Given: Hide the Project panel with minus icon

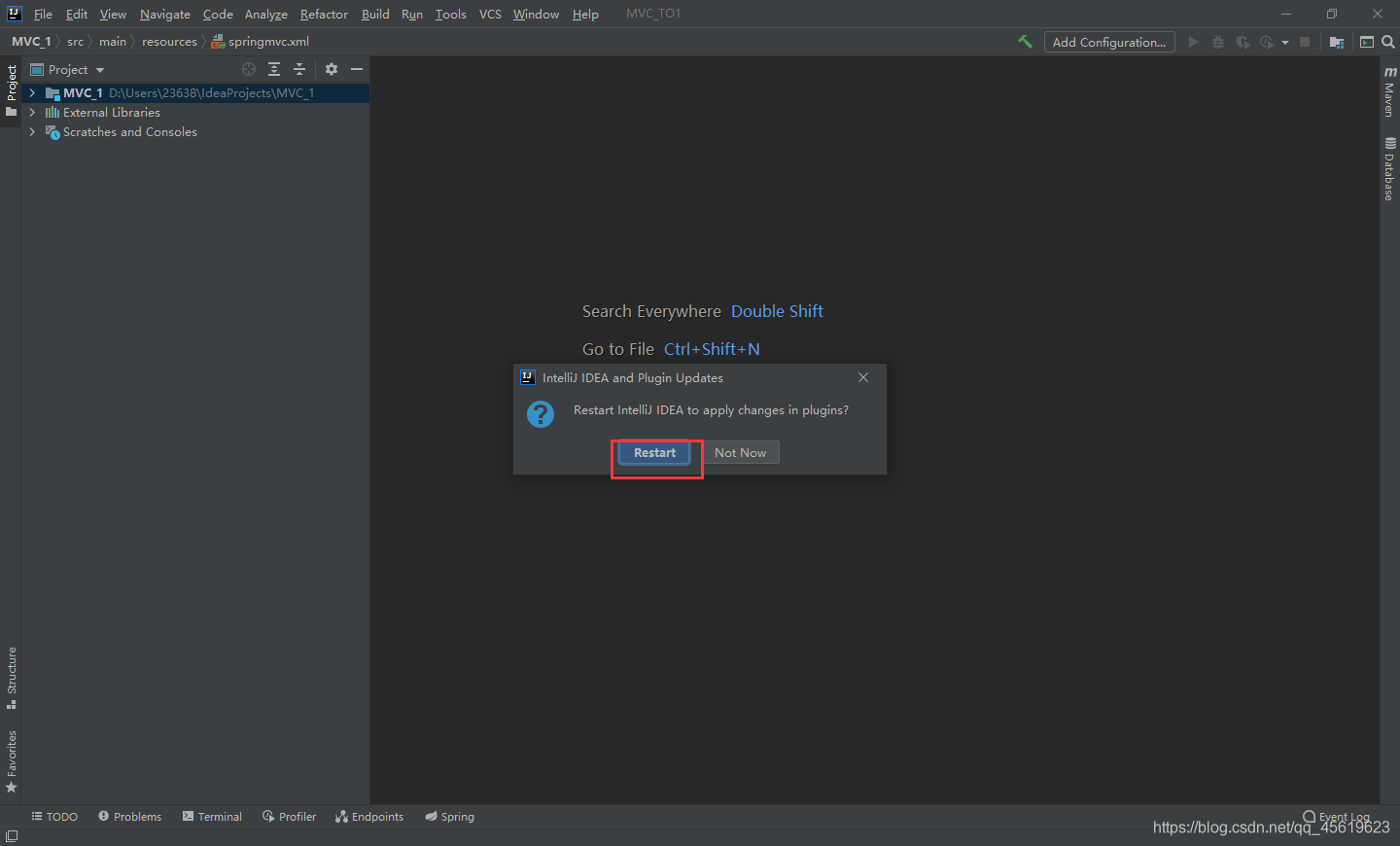Looking at the screenshot, I should point(357,69).
